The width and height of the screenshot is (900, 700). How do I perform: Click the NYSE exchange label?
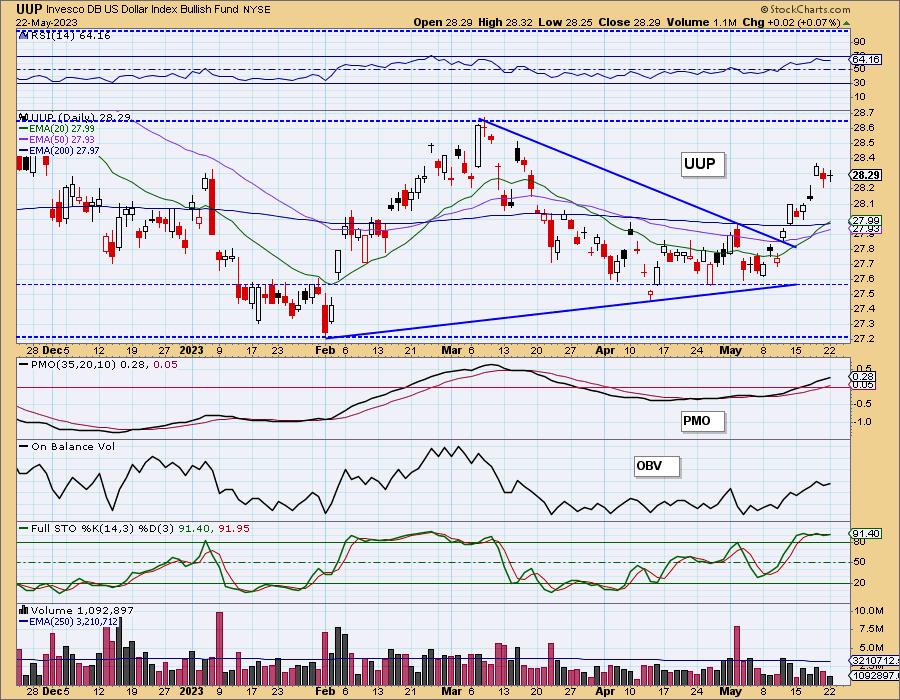[x=258, y=10]
